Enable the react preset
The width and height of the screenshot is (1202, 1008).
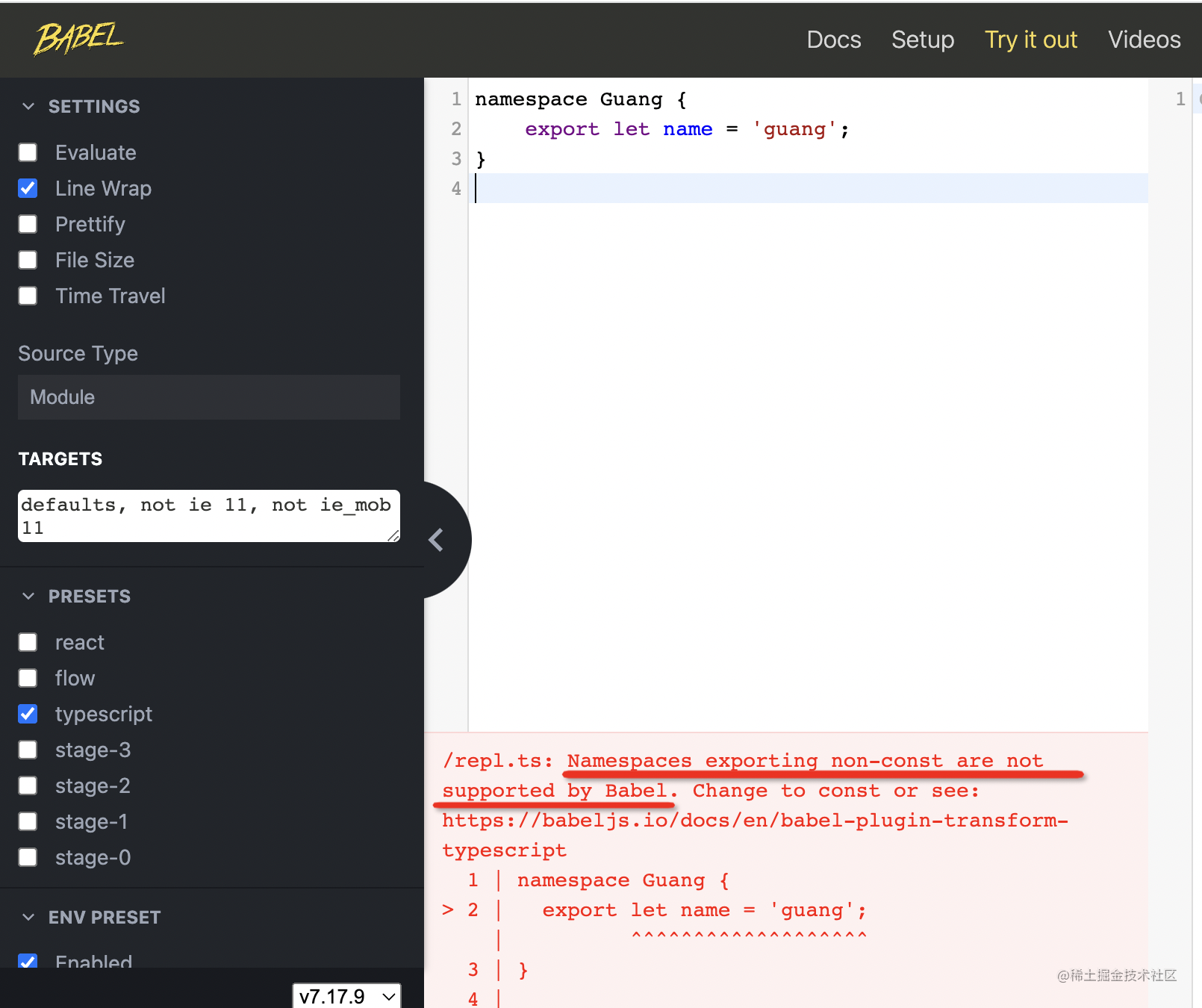click(28, 643)
